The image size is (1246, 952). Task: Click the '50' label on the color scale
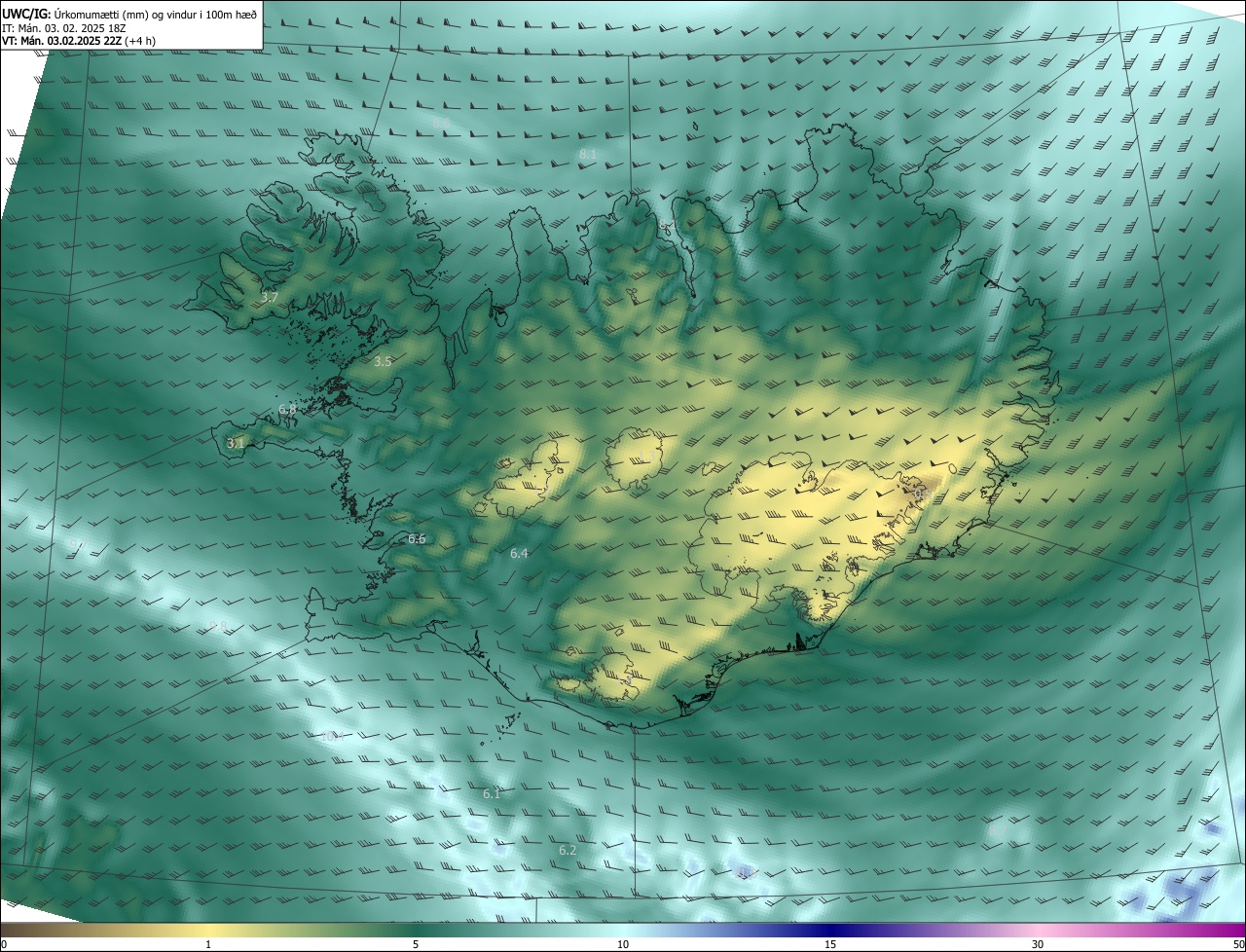(x=1238, y=945)
